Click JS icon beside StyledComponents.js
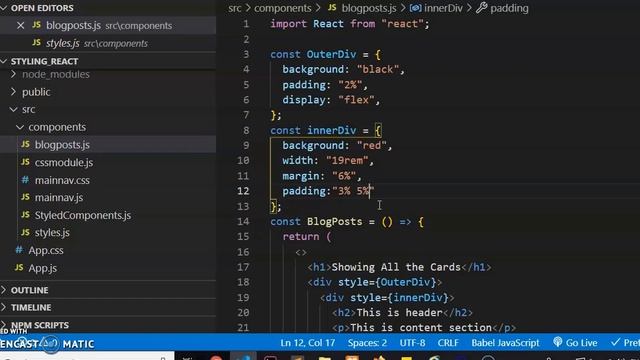Viewport: 640px width, 360px height. (x=25, y=215)
